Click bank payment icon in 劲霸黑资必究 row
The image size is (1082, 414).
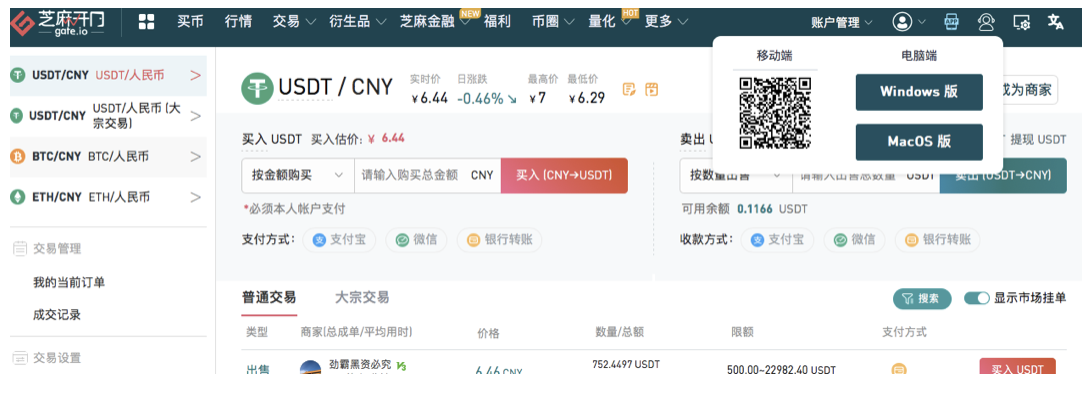point(898,370)
